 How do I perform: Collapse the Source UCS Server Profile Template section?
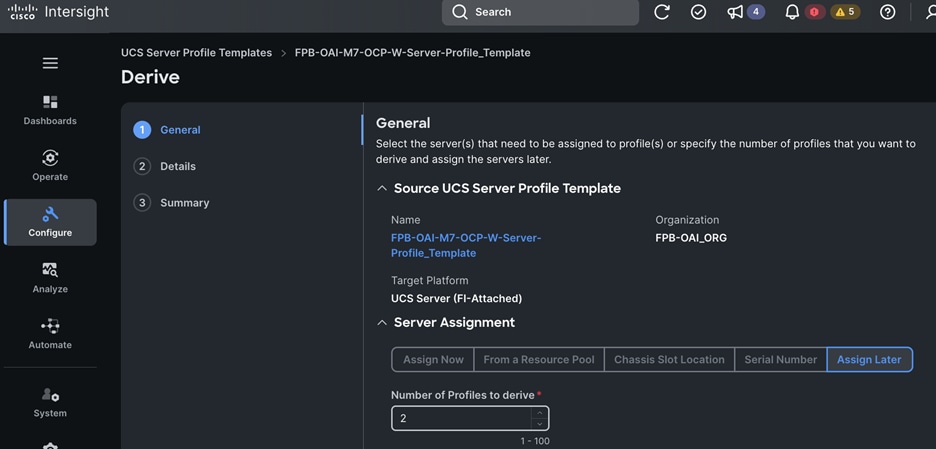tap(382, 189)
